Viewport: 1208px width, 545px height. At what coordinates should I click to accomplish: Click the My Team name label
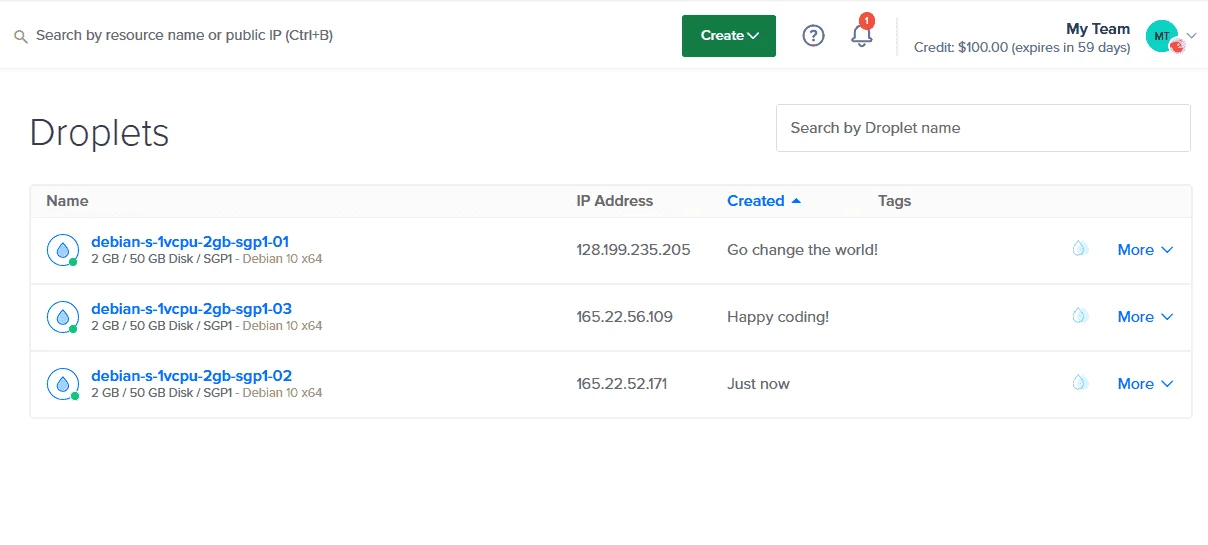pyautogui.click(x=1098, y=29)
